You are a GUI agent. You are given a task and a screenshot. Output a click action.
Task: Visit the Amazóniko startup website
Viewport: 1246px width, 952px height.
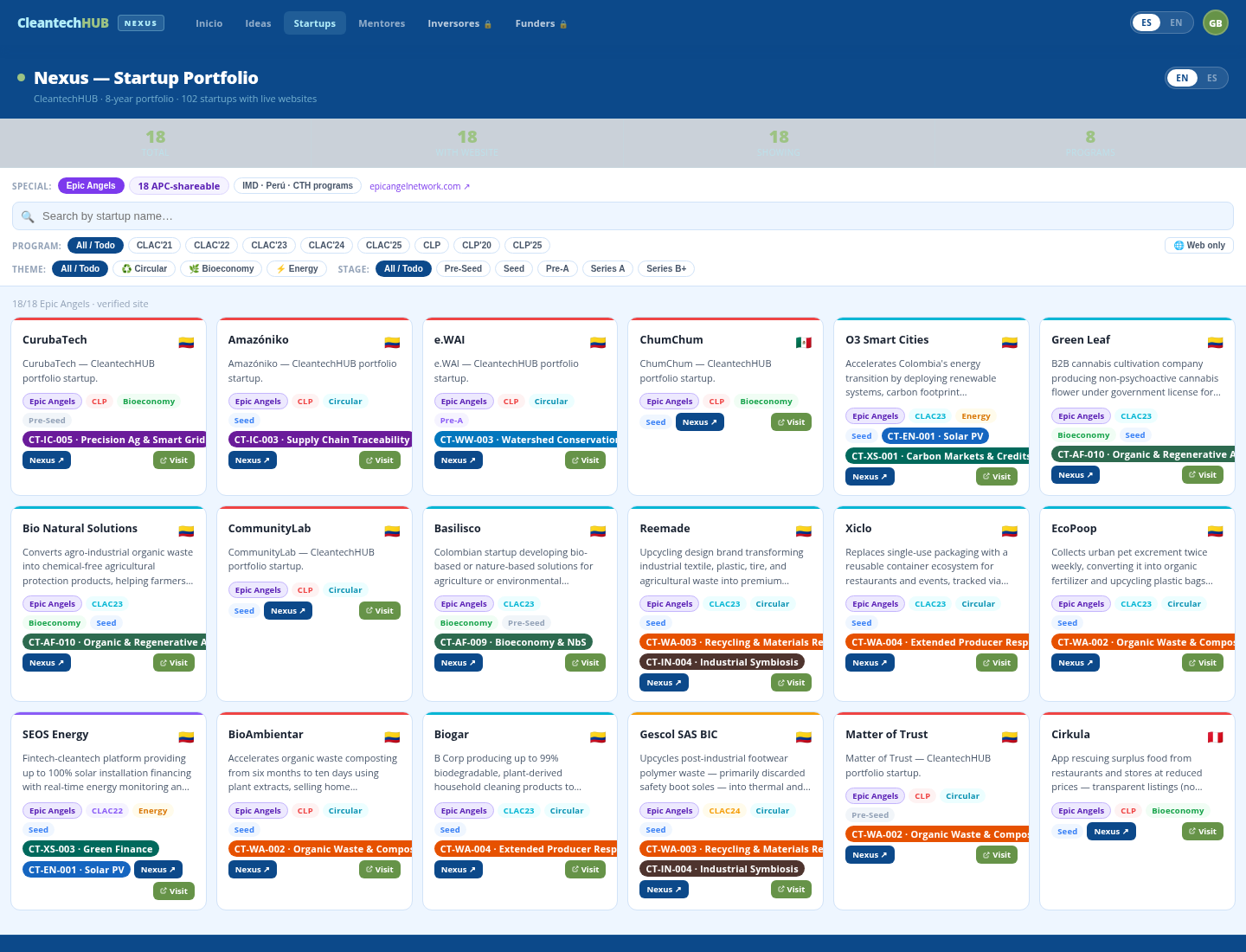[x=380, y=460]
